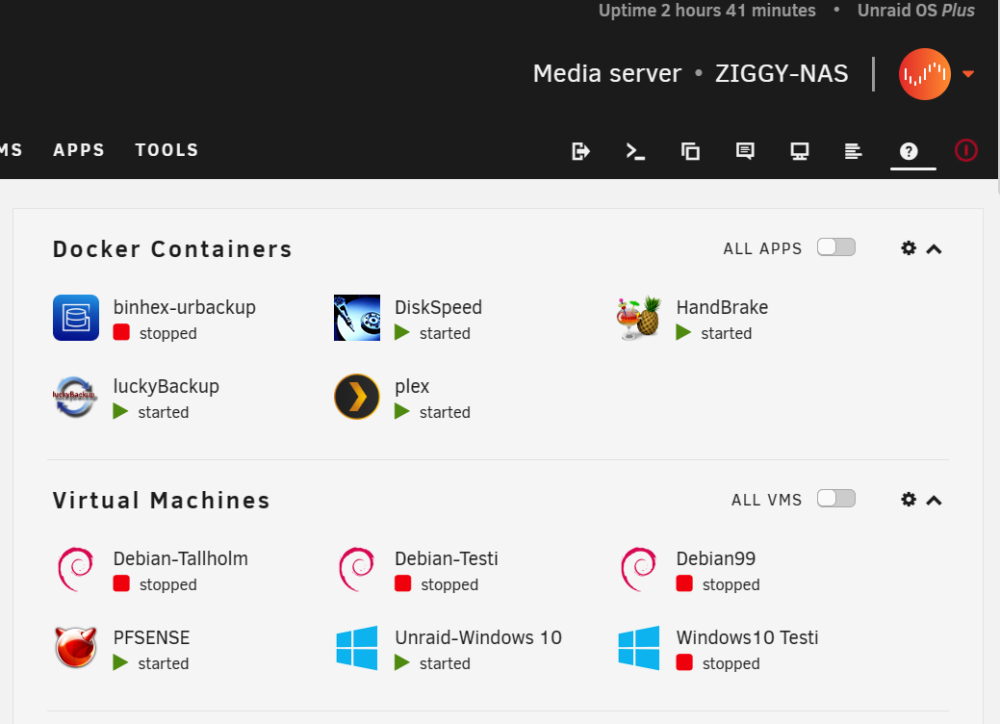Viewport: 1000px width, 724px height.
Task: Collapse the Virtual Machines section
Action: click(934, 501)
